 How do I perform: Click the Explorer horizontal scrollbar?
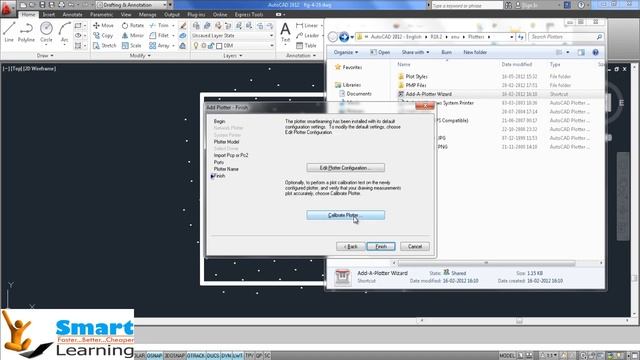[x=486, y=263]
